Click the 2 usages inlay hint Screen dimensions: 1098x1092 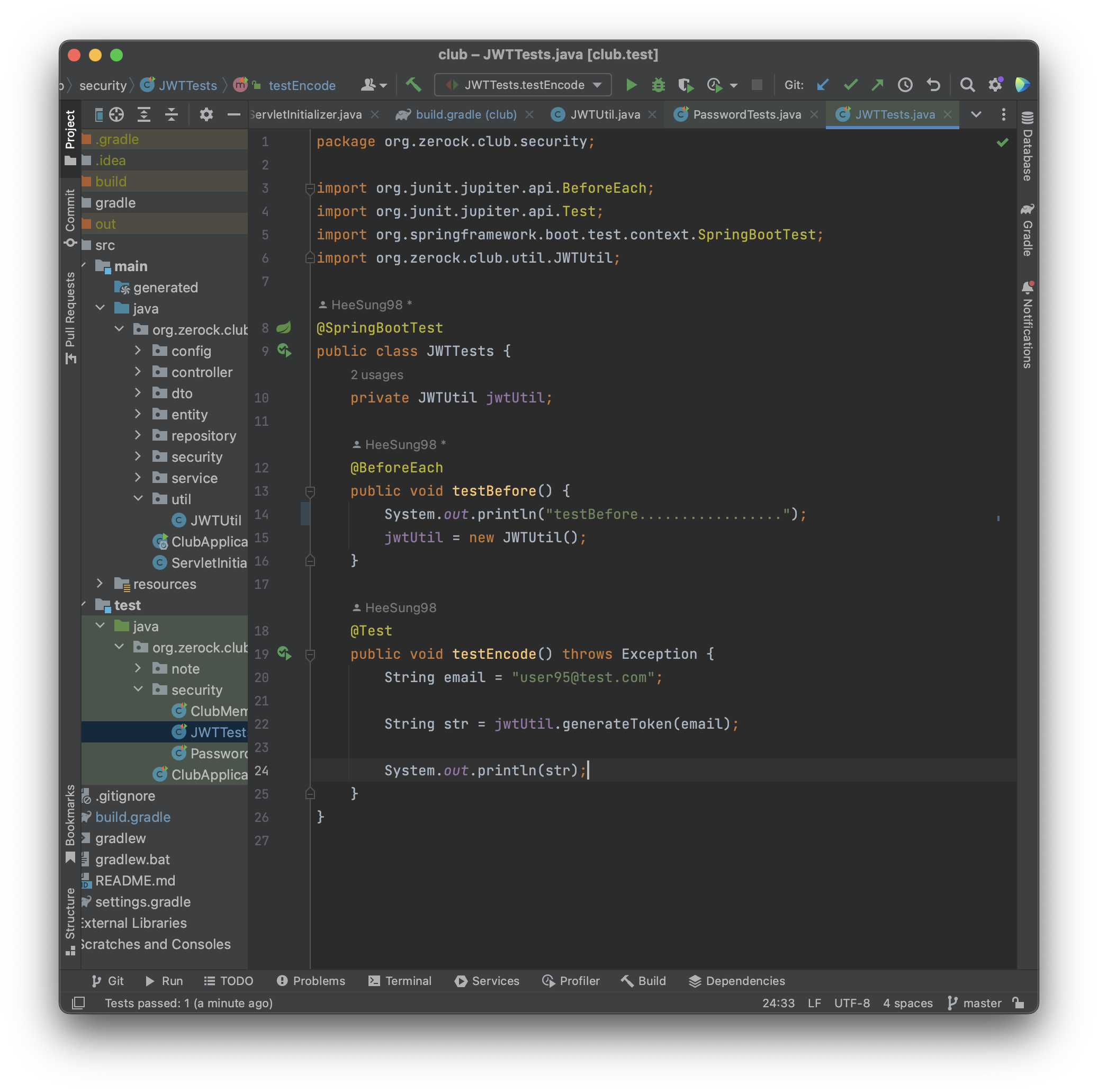click(x=377, y=374)
